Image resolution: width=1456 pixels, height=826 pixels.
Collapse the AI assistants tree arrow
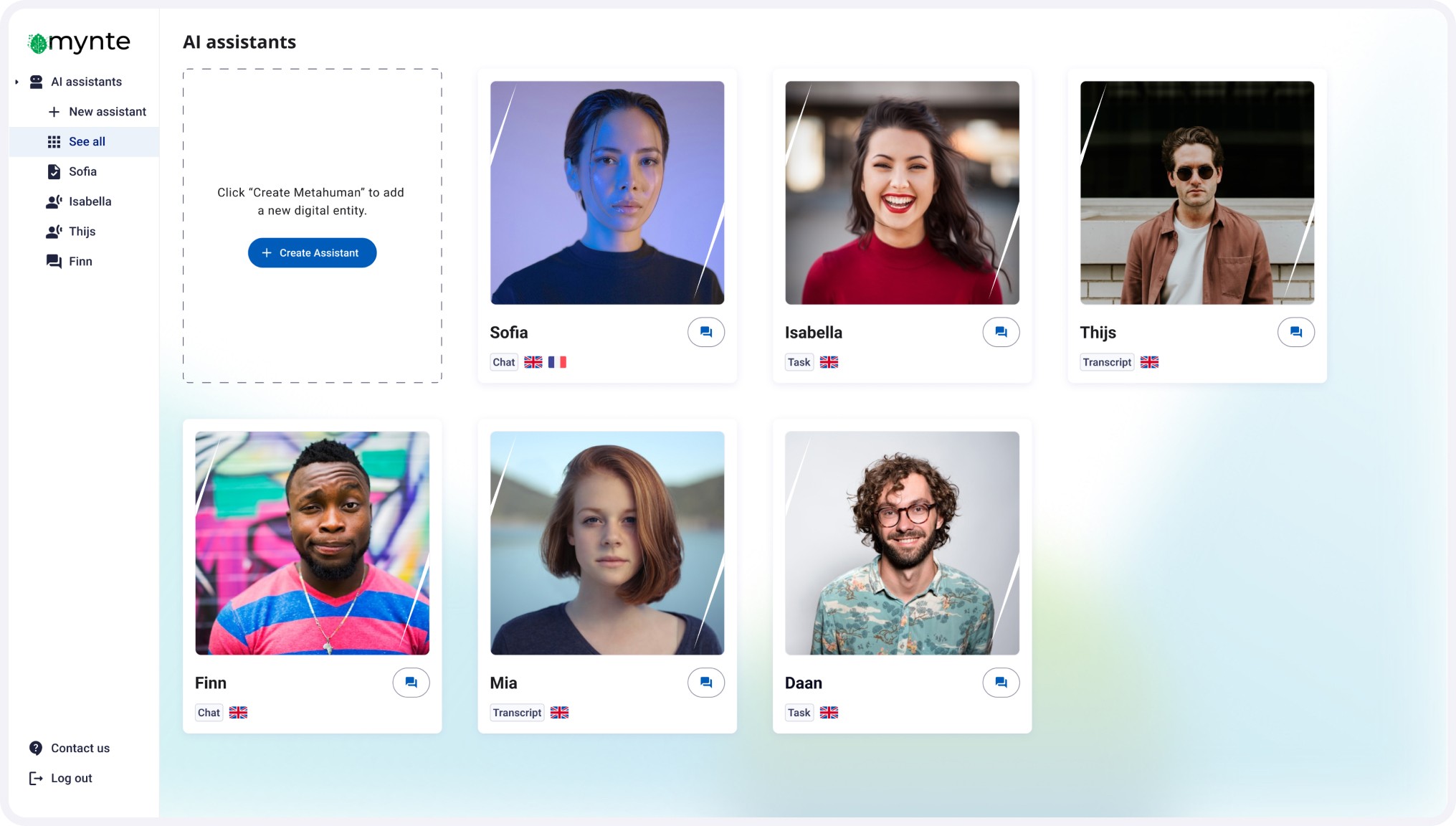16,82
